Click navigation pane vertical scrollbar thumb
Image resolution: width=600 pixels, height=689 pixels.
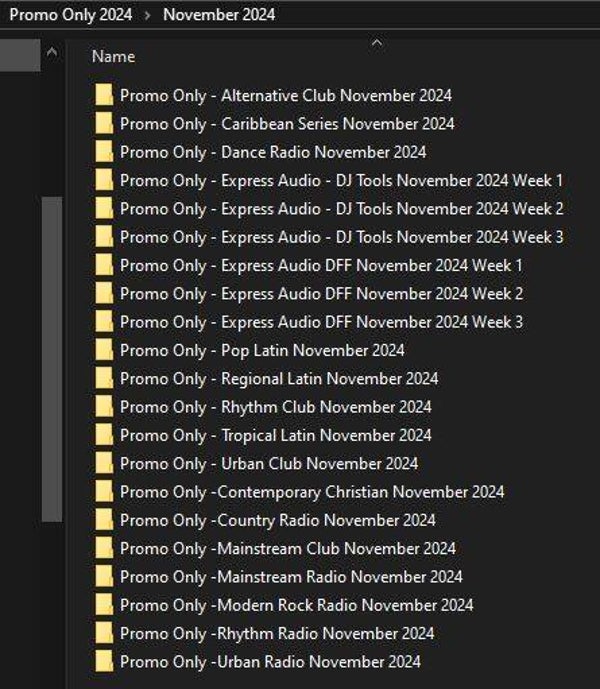pyautogui.click(x=52, y=359)
